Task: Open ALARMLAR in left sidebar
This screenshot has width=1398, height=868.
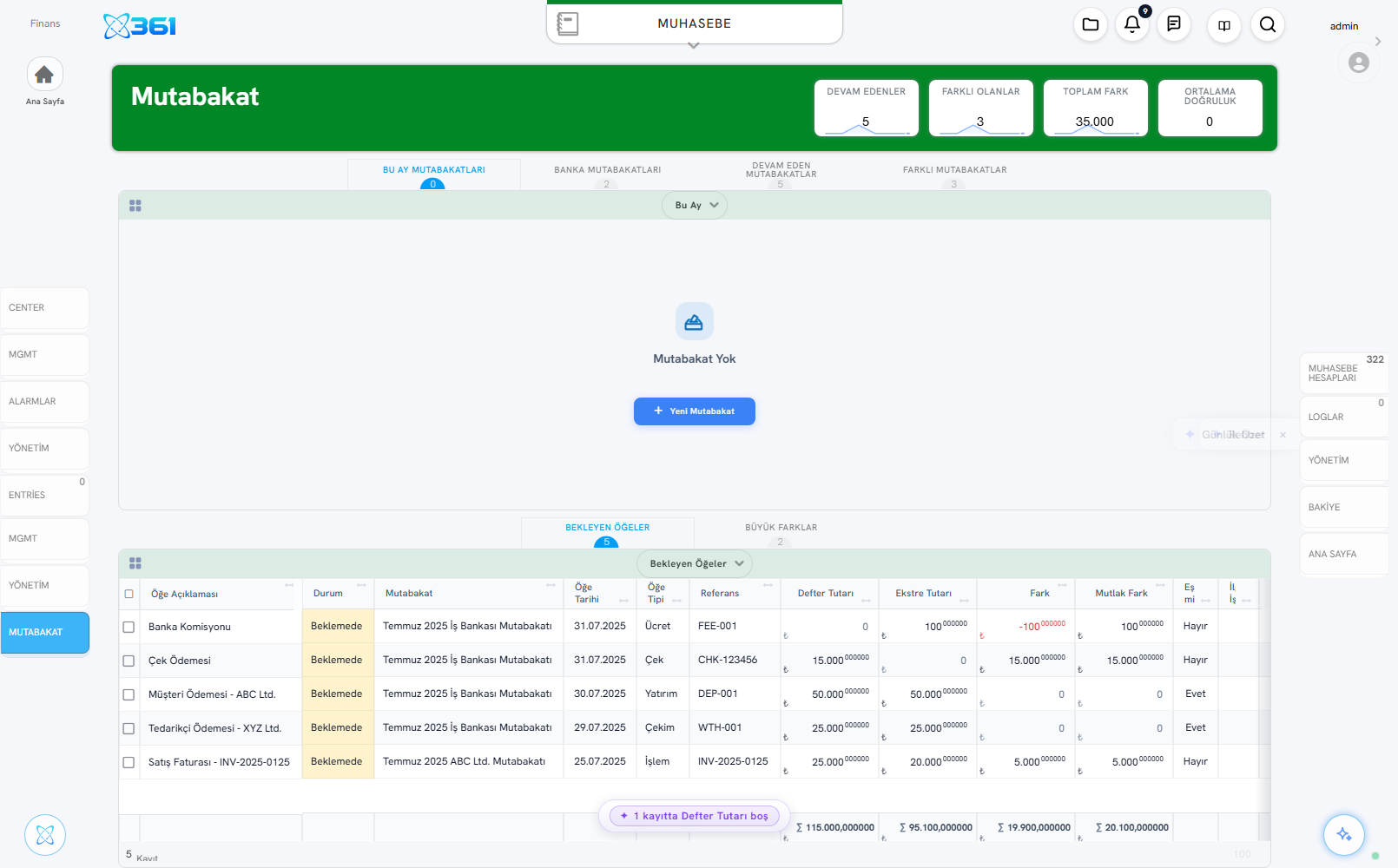Action: 44,402
